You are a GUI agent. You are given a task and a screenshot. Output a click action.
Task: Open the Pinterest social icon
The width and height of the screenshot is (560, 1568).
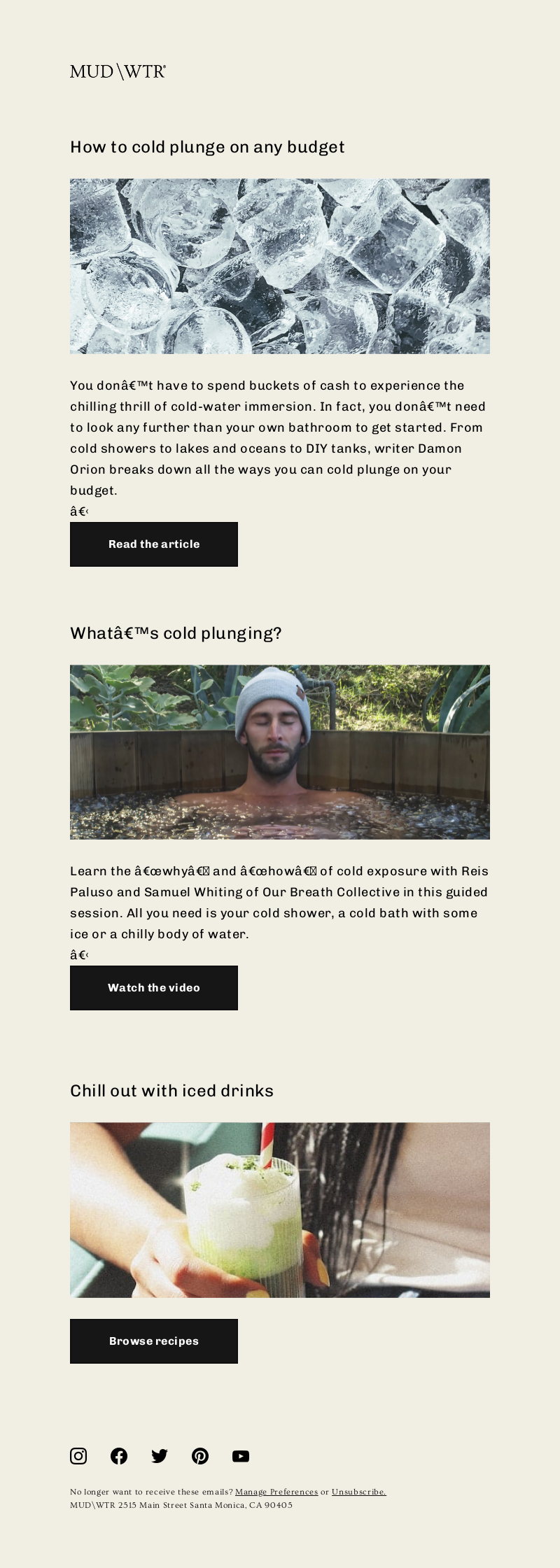pos(200,1456)
